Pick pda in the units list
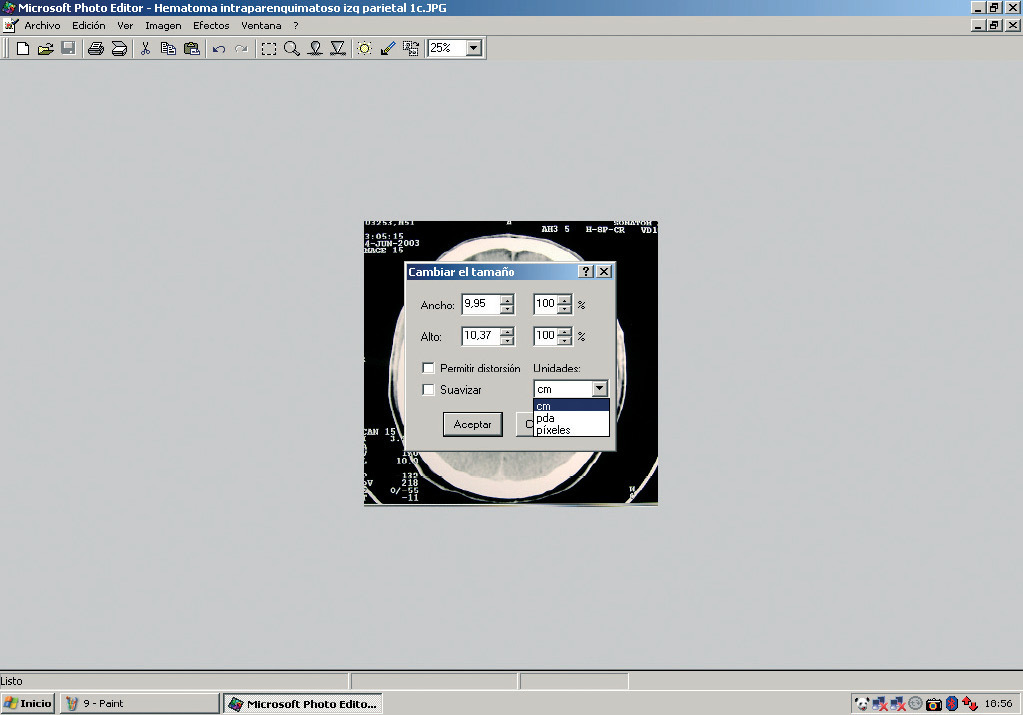The width and height of the screenshot is (1023, 715). click(546, 418)
